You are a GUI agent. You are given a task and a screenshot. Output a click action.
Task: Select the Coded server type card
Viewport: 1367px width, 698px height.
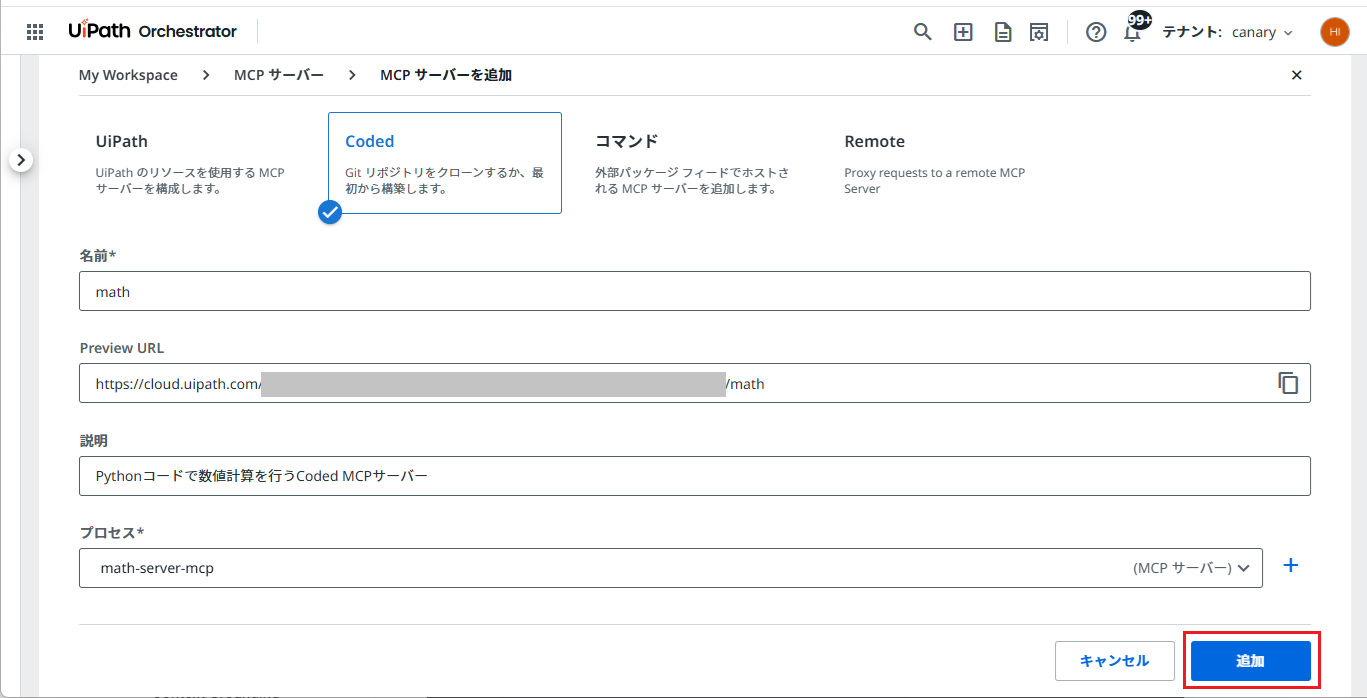(x=445, y=163)
